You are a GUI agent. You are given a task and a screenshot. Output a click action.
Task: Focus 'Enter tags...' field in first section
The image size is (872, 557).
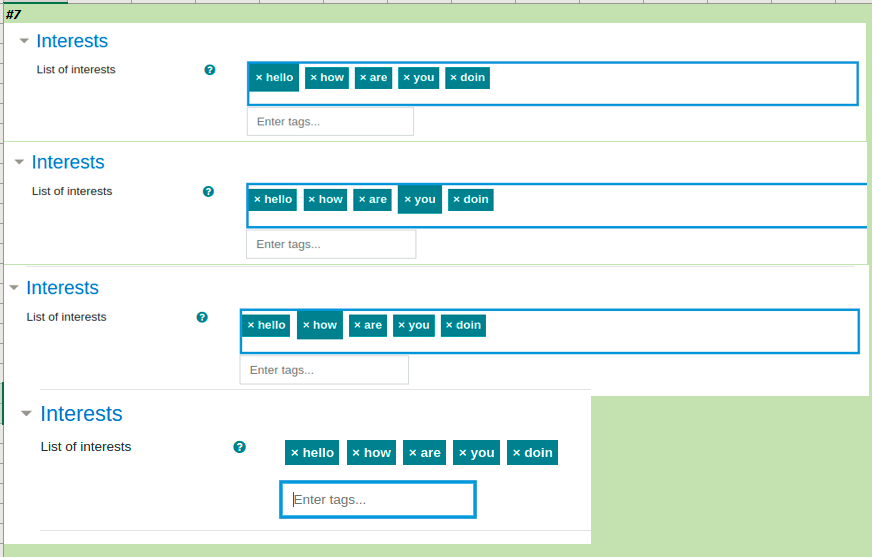[x=330, y=121]
